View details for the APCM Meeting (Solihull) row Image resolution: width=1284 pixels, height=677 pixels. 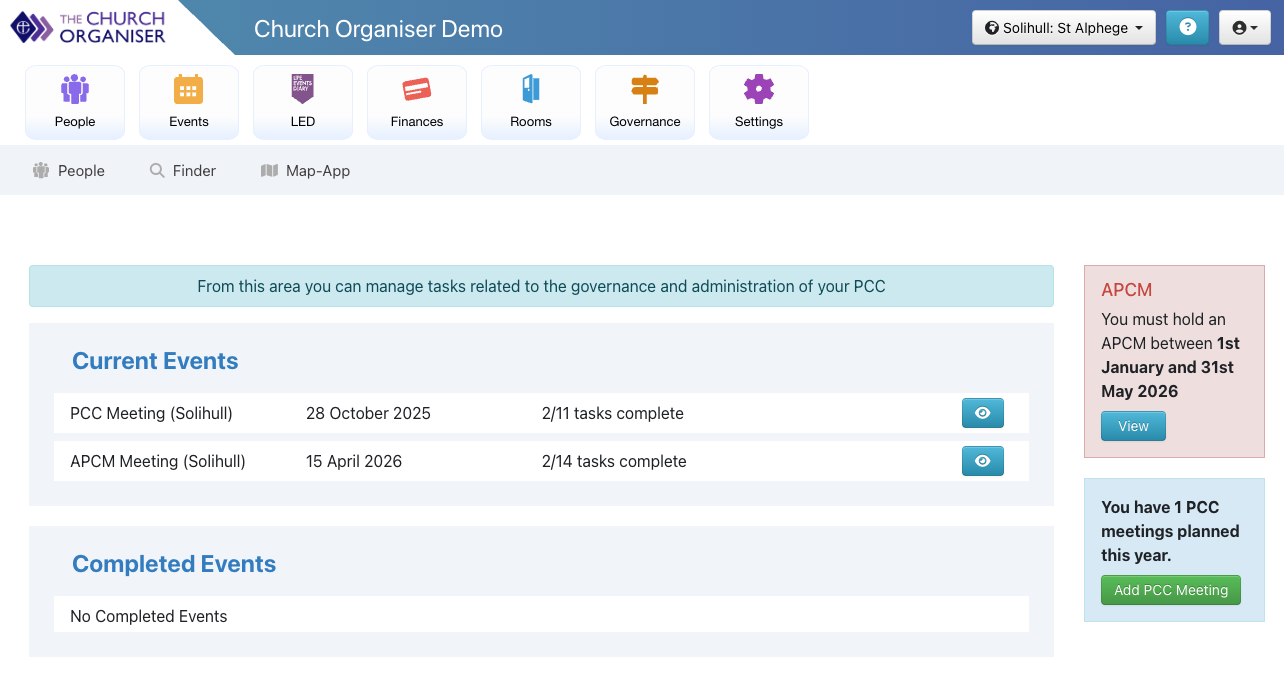pos(982,461)
